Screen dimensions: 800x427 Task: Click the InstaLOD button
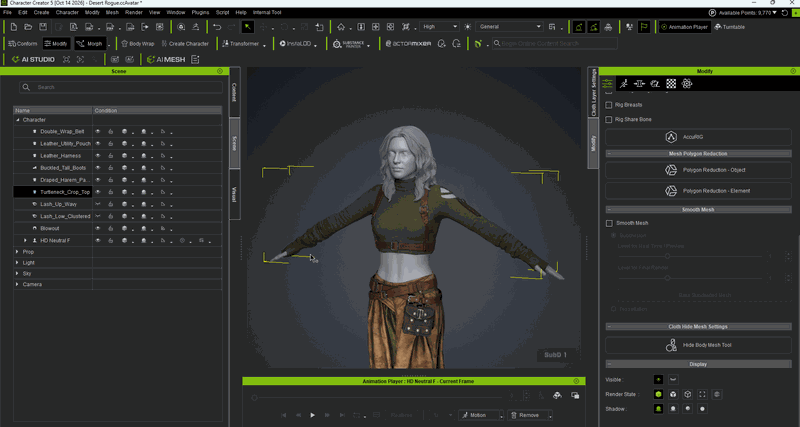(x=295, y=44)
